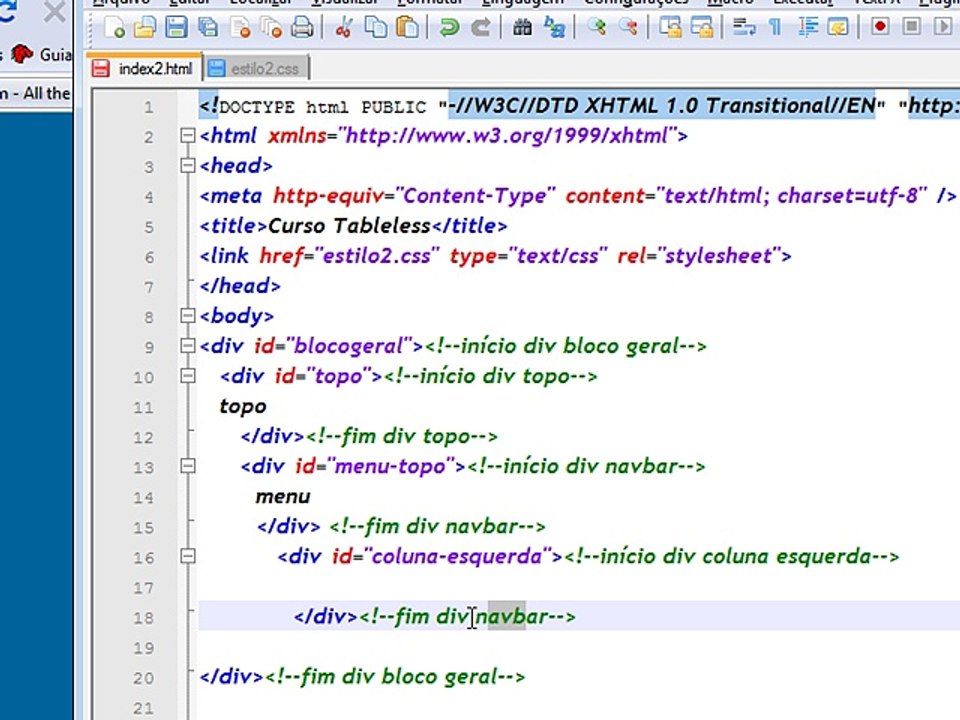
Task: Toggle synchronized vertical scrolling
Action: click(x=670, y=27)
